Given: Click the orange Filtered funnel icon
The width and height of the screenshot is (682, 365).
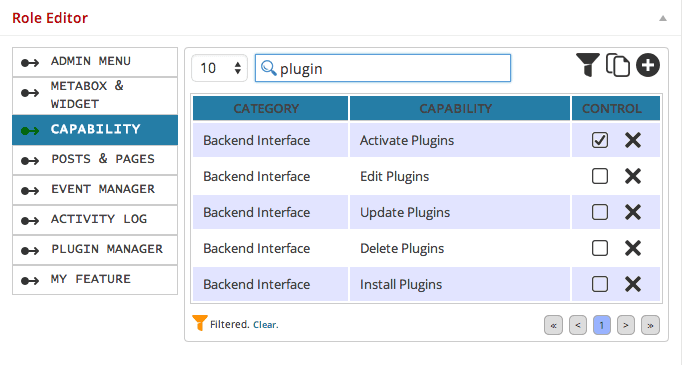Looking at the screenshot, I should pos(200,323).
